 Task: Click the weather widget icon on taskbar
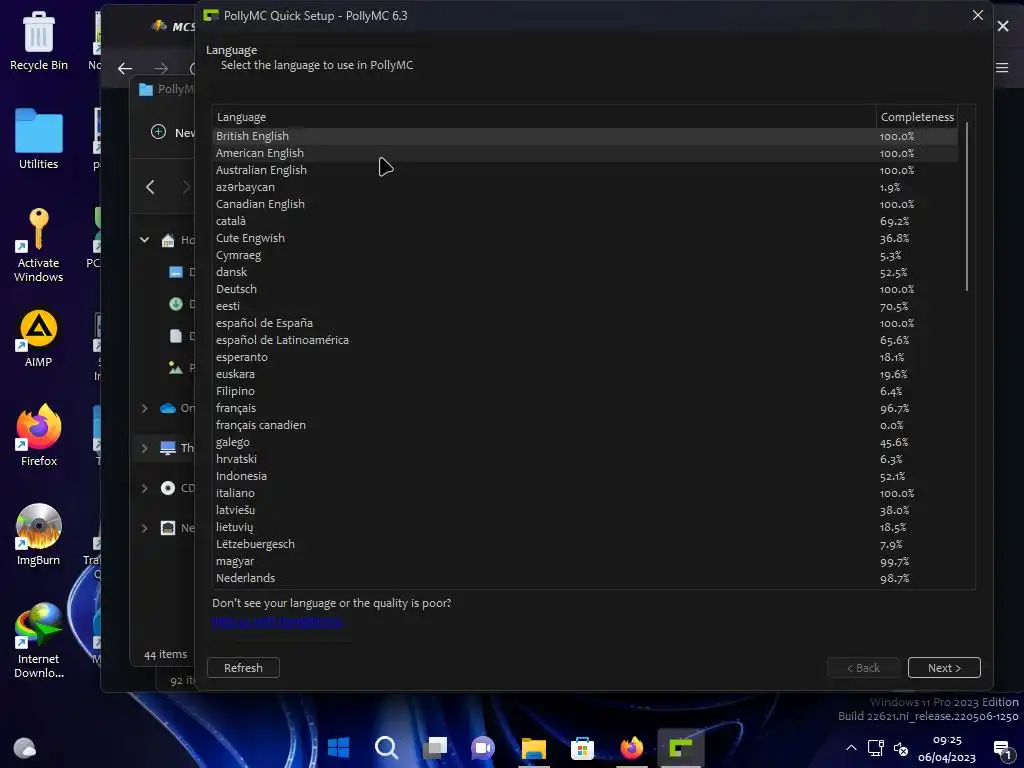point(25,747)
